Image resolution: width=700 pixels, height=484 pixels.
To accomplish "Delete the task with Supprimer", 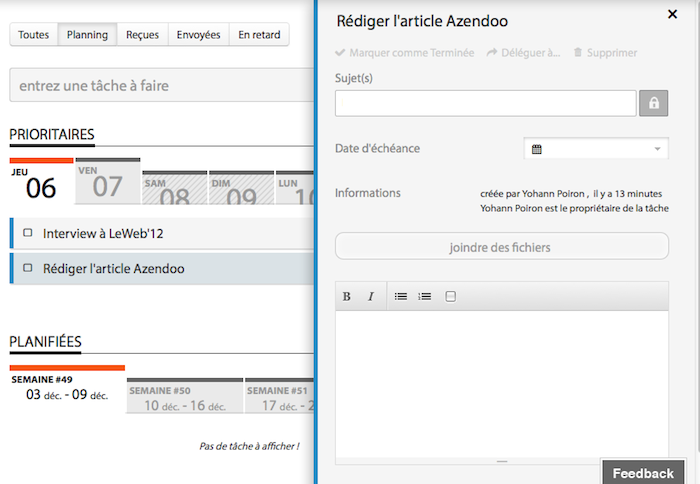I will [x=605, y=53].
